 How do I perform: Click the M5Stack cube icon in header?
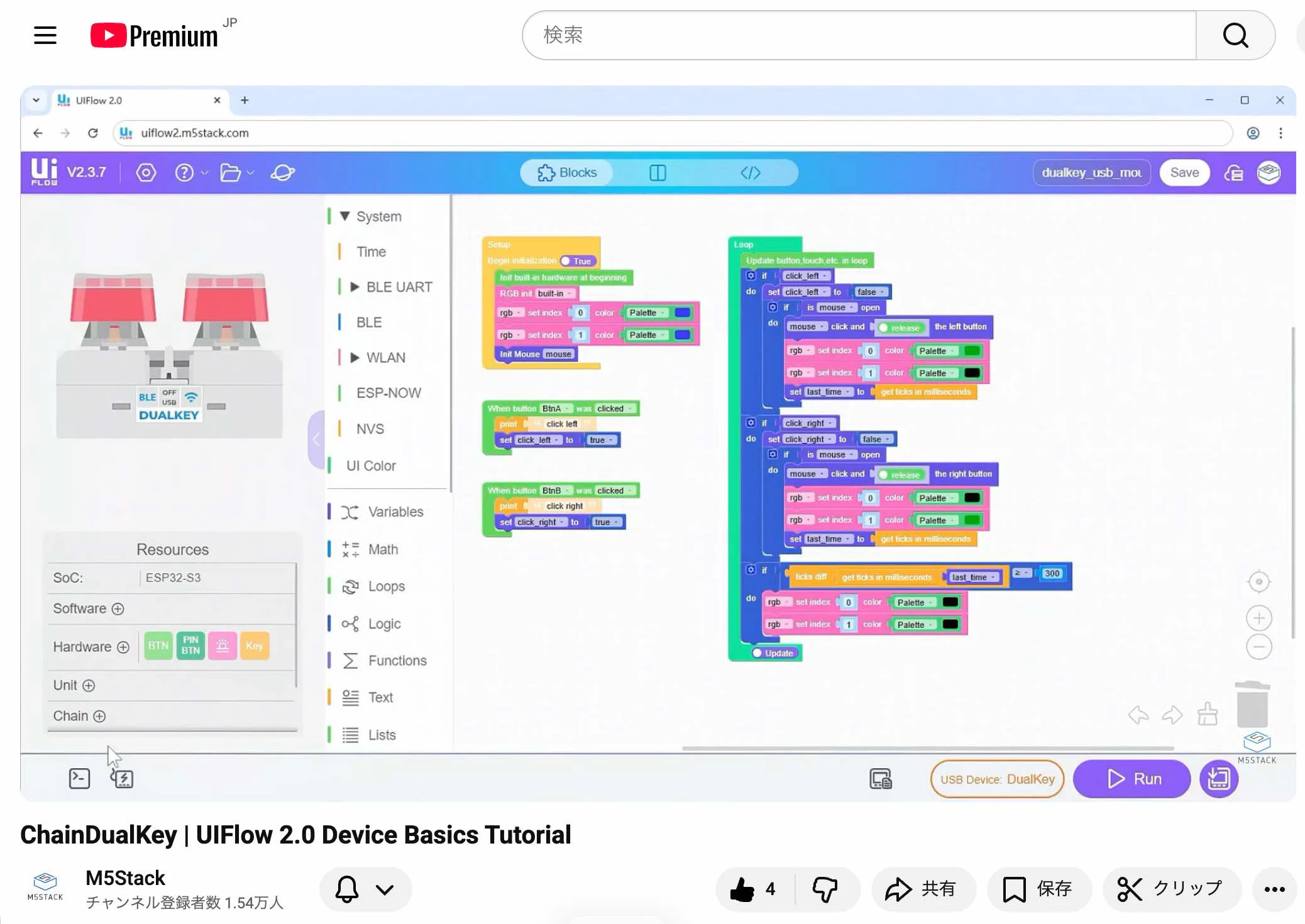[x=1269, y=172]
